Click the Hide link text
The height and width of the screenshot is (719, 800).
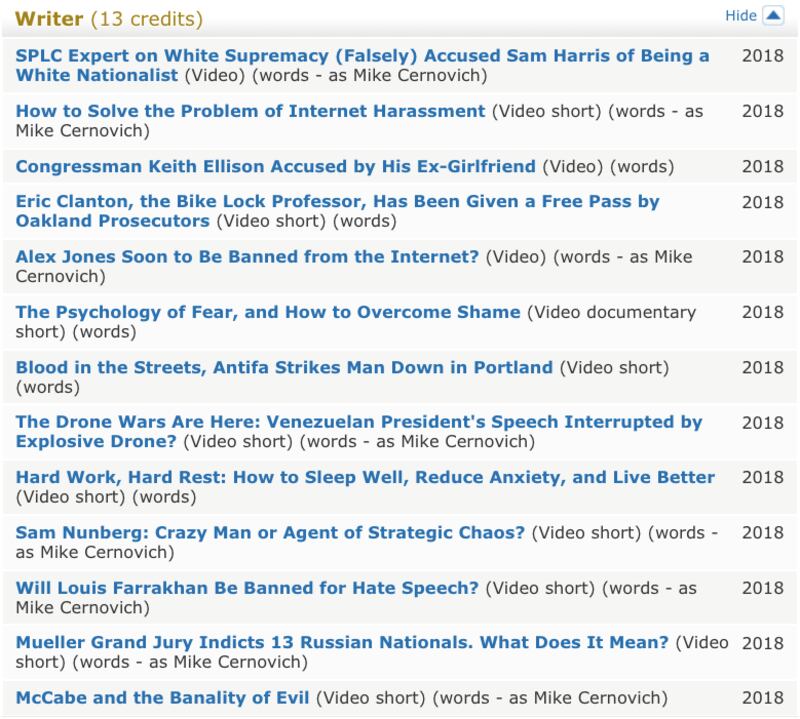[740, 16]
